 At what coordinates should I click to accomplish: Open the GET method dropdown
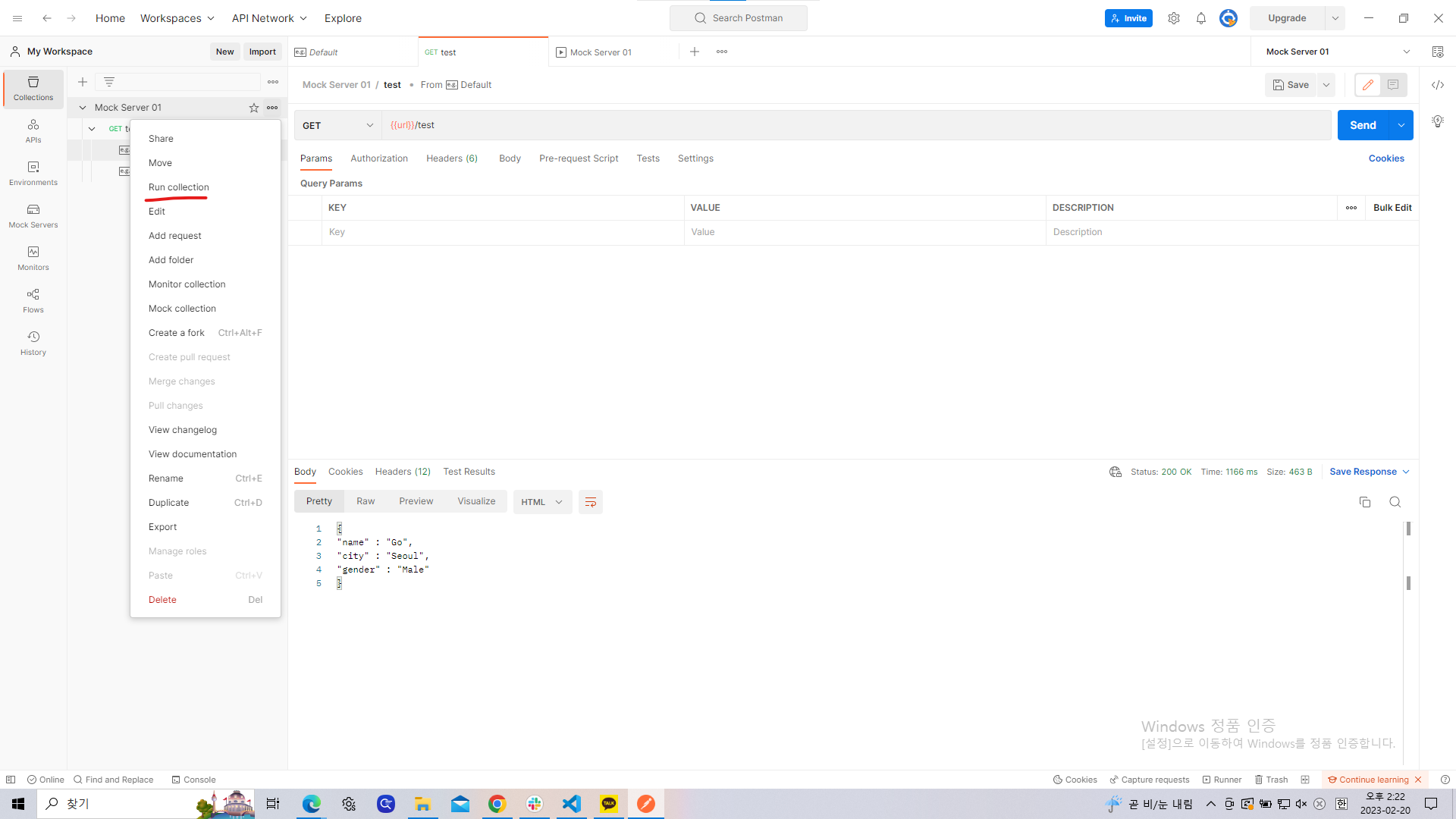point(337,125)
